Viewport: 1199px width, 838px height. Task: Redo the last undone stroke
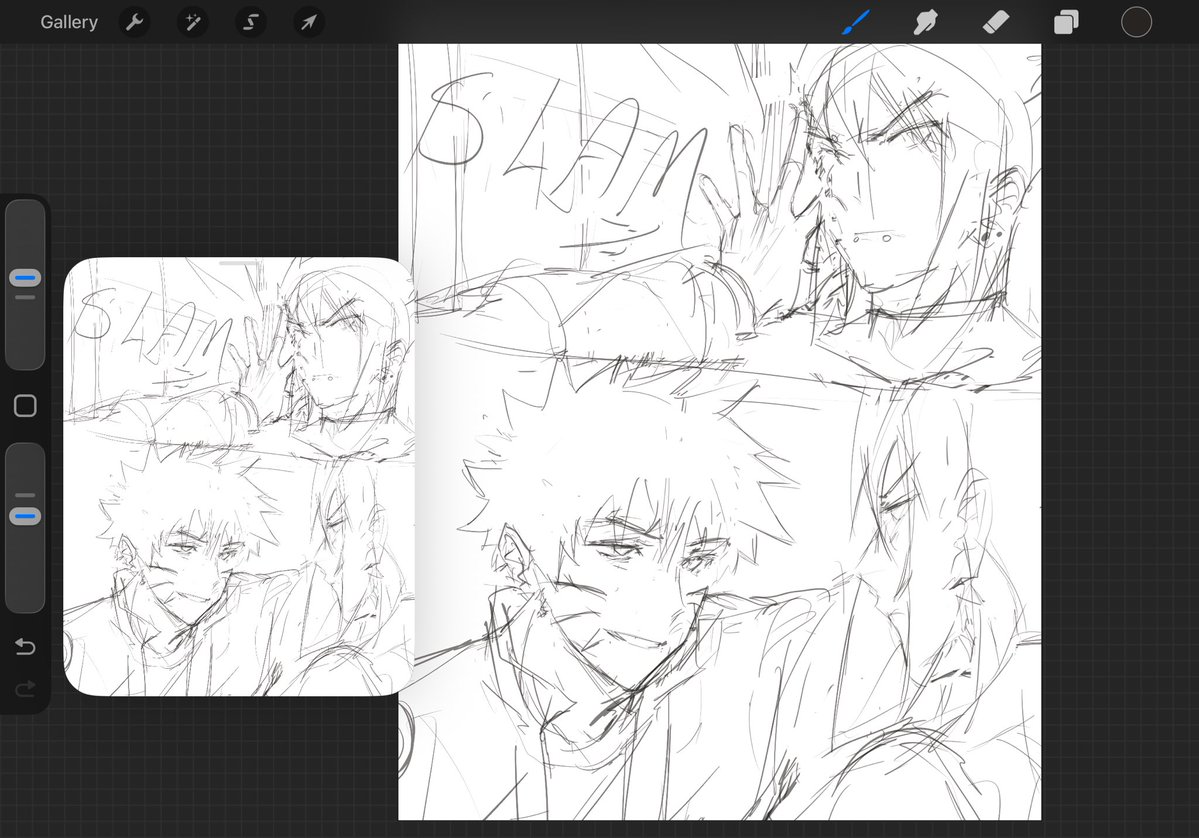25,689
